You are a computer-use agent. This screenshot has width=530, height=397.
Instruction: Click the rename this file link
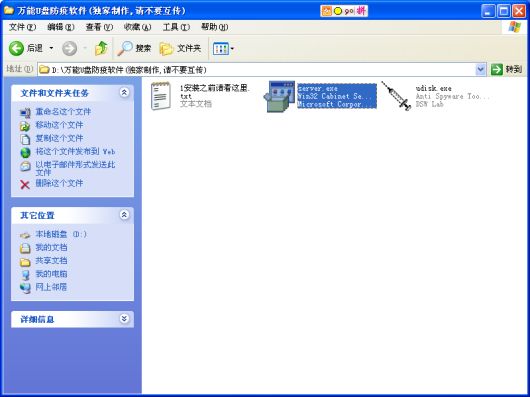tap(63, 111)
